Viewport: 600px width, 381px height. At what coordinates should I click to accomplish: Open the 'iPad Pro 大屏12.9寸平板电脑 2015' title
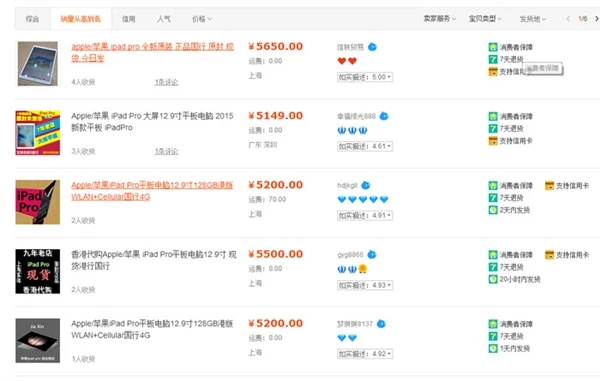(x=152, y=122)
